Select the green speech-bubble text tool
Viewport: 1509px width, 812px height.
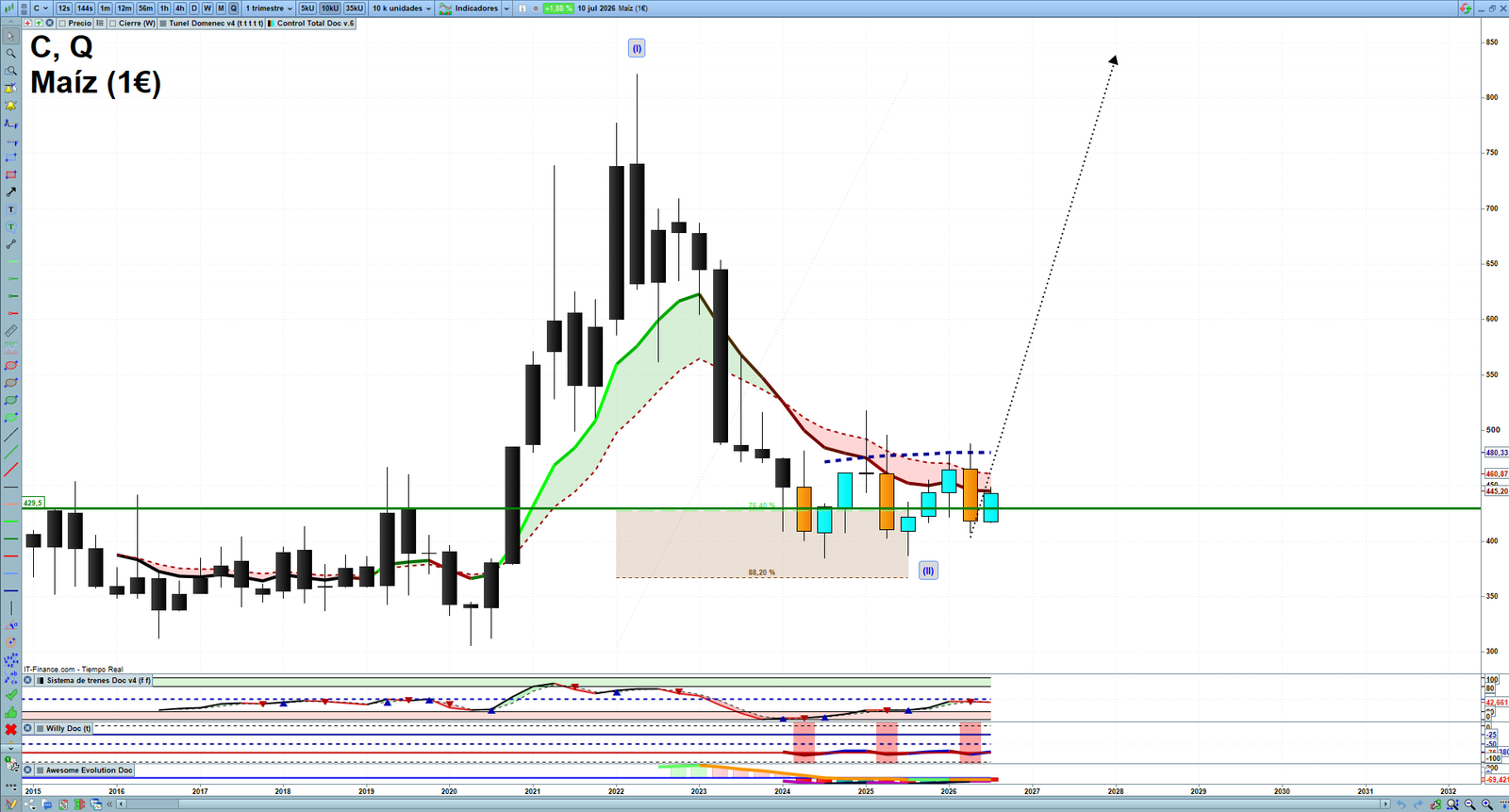[10, 226]
